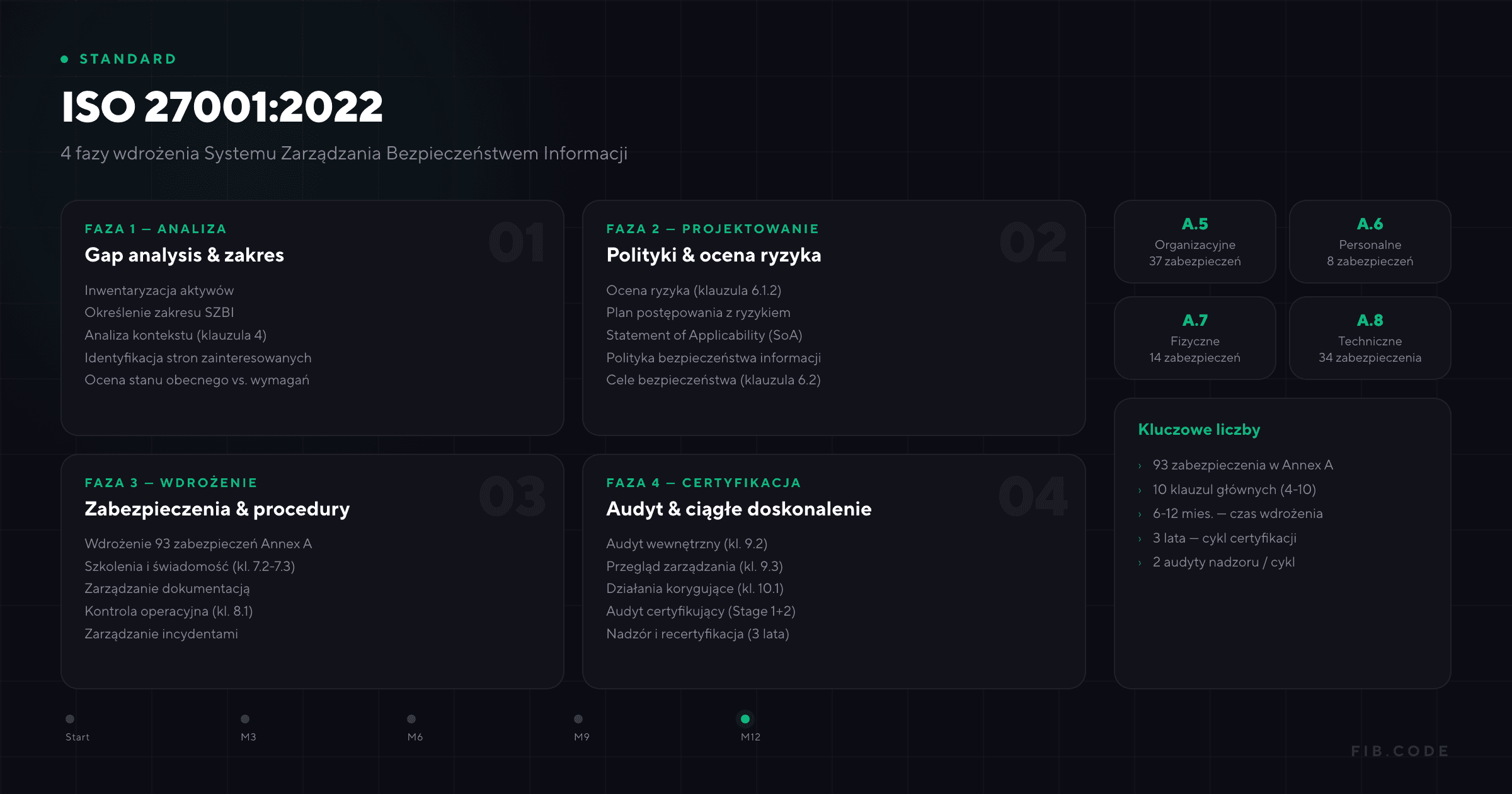Click the green dot beside STANDARD
Image resolution: width=1512 pixels, height=794 pixels.
click(64, 59)
